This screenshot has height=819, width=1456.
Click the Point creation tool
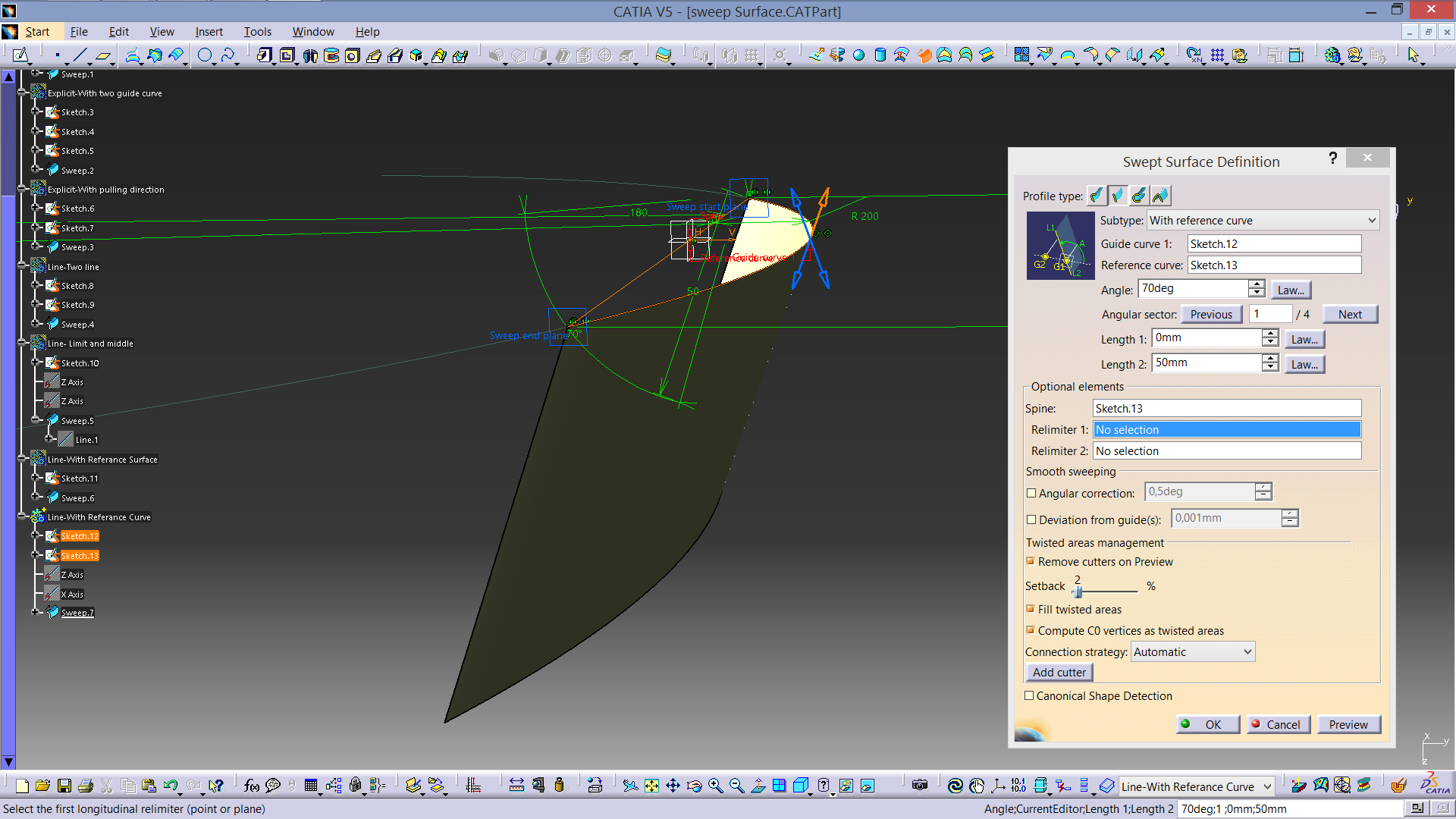point(58,55)
